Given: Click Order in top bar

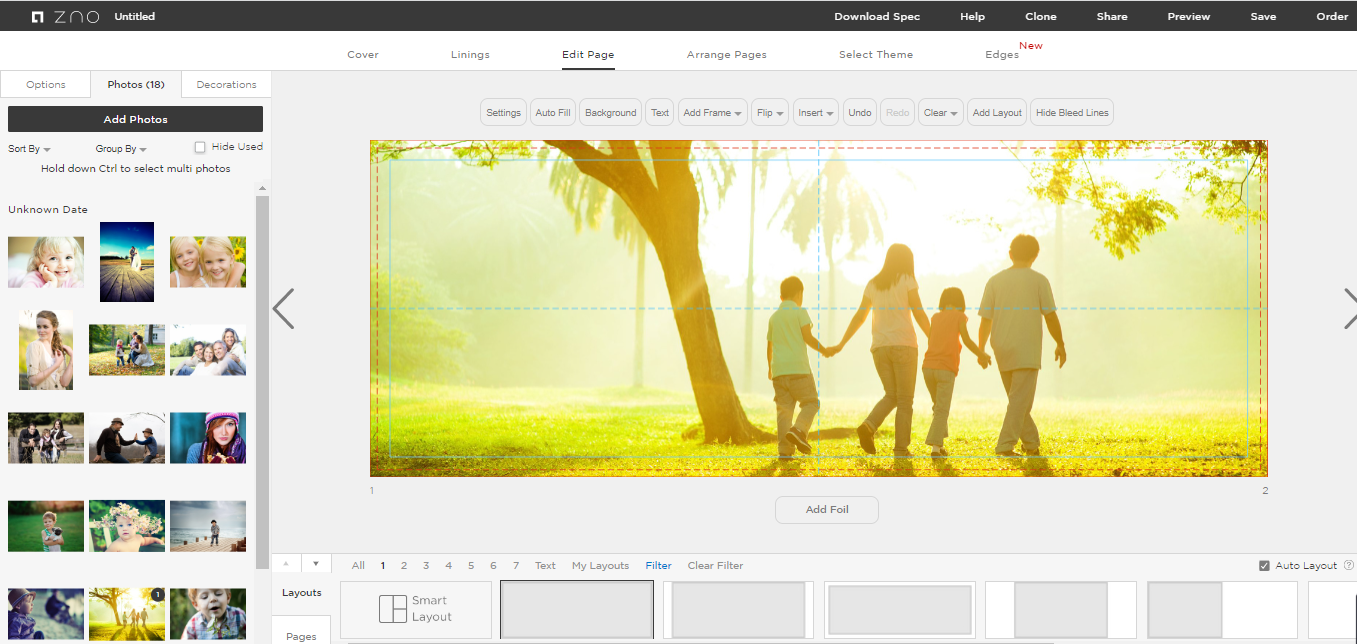Looking at the screenshot, I should [x=1332, y=16].
